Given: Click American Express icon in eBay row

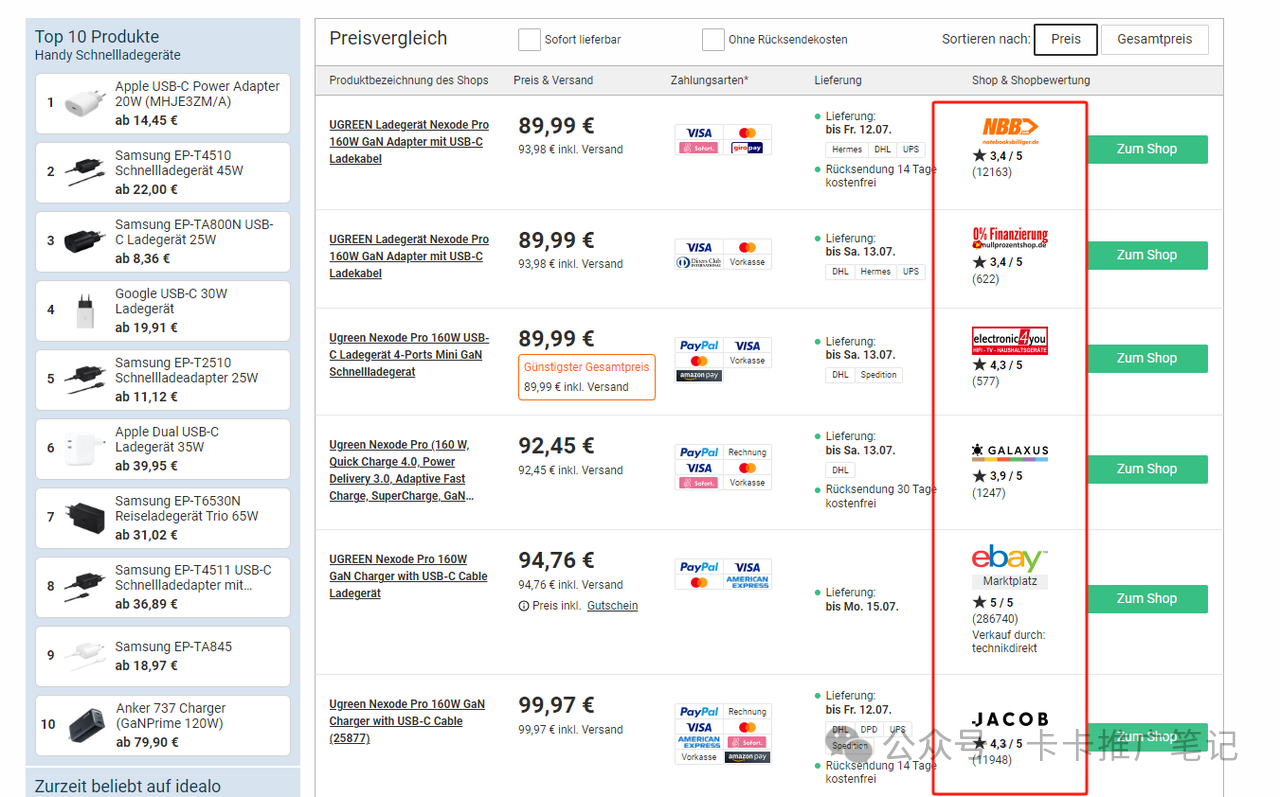Looking at the screenshot, I should point(747,582).
